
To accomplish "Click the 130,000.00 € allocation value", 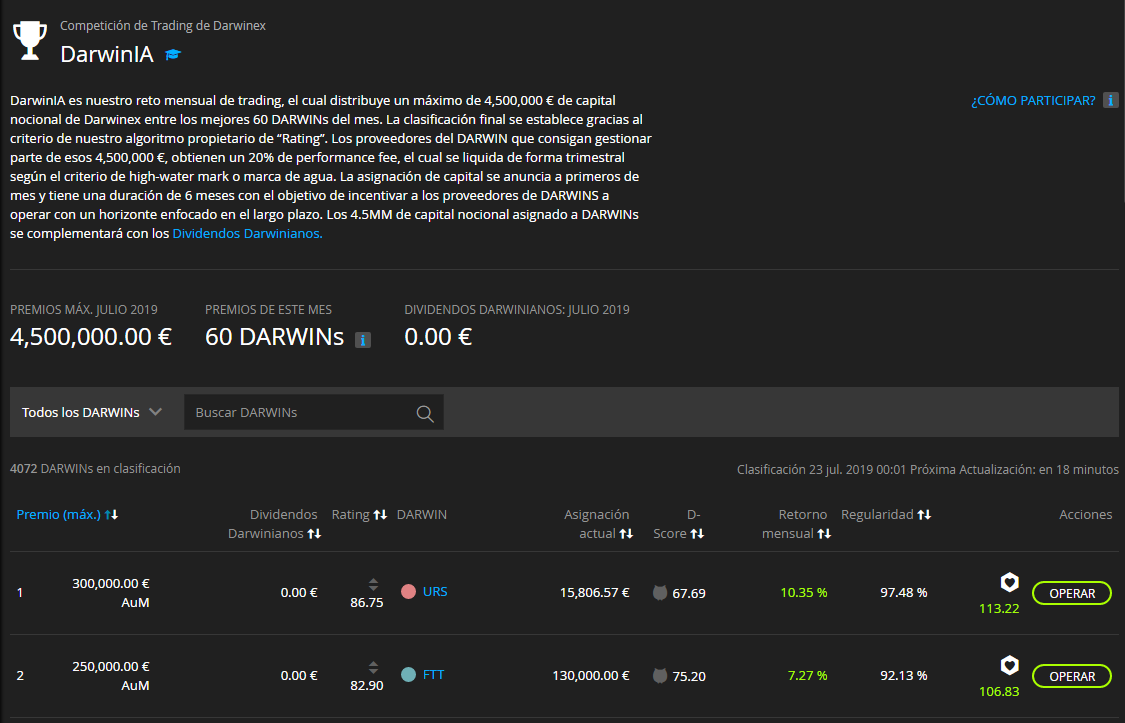I will pos(591,676).
